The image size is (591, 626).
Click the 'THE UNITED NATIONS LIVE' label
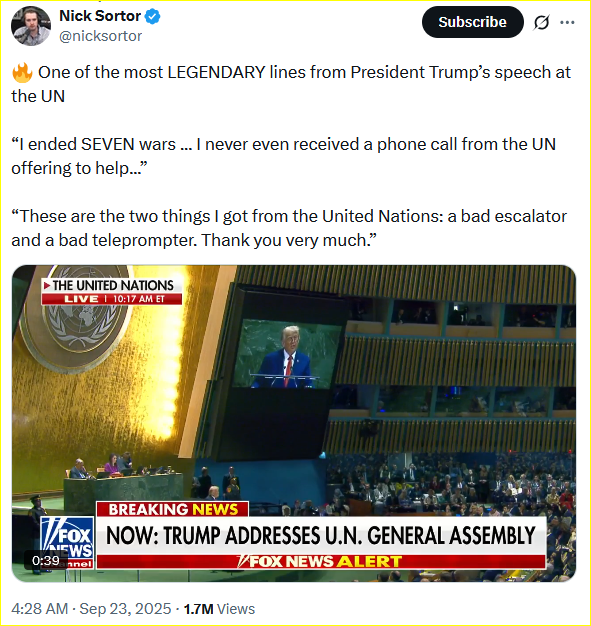[x=112, y=291]
